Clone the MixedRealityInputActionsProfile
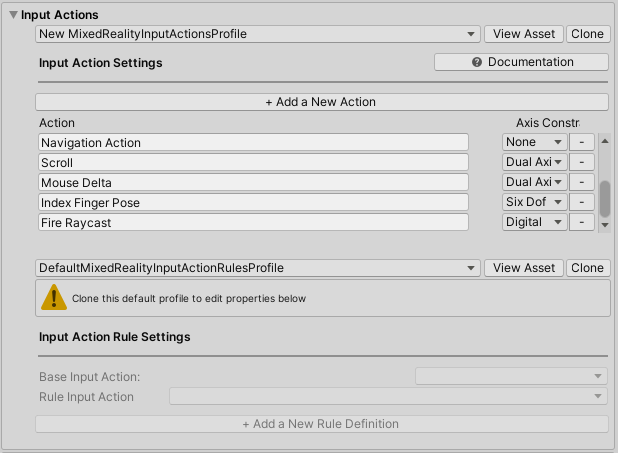 588,34
